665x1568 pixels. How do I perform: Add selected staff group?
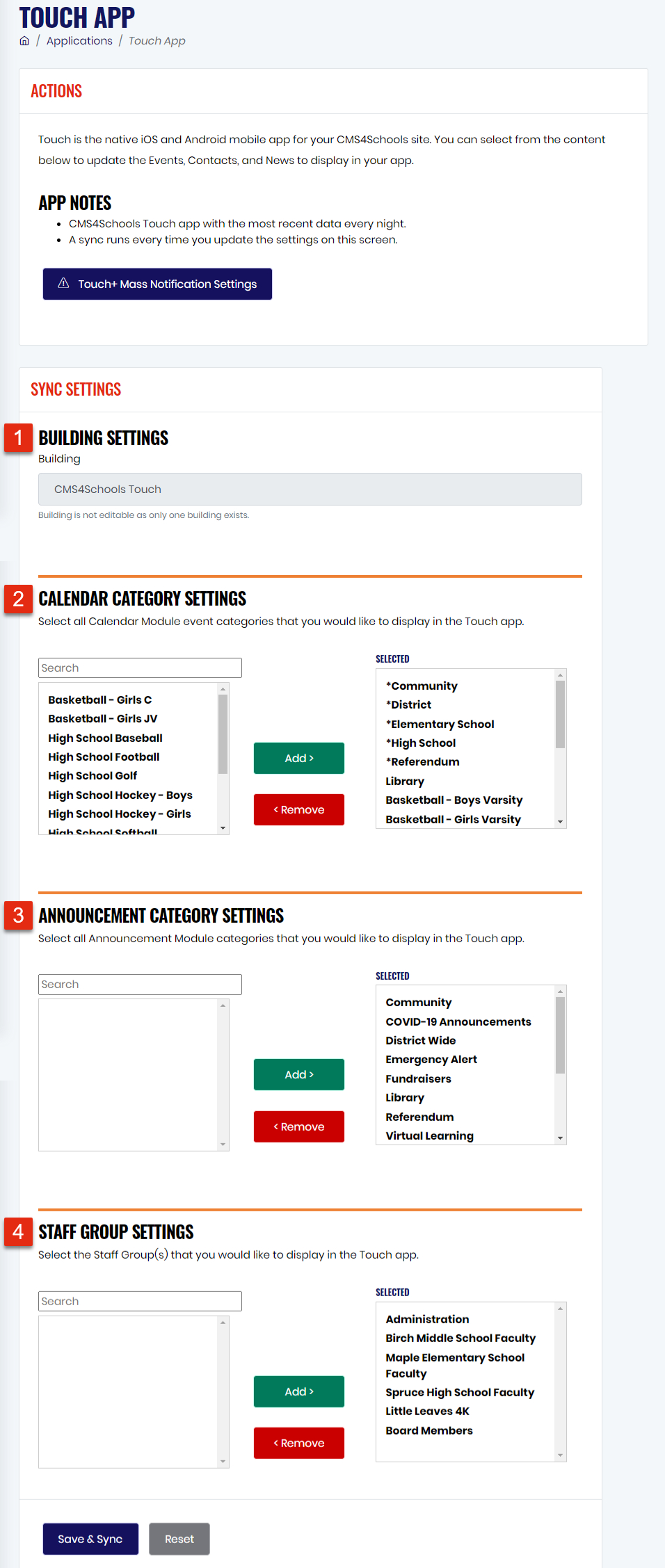coord(299,1391)
